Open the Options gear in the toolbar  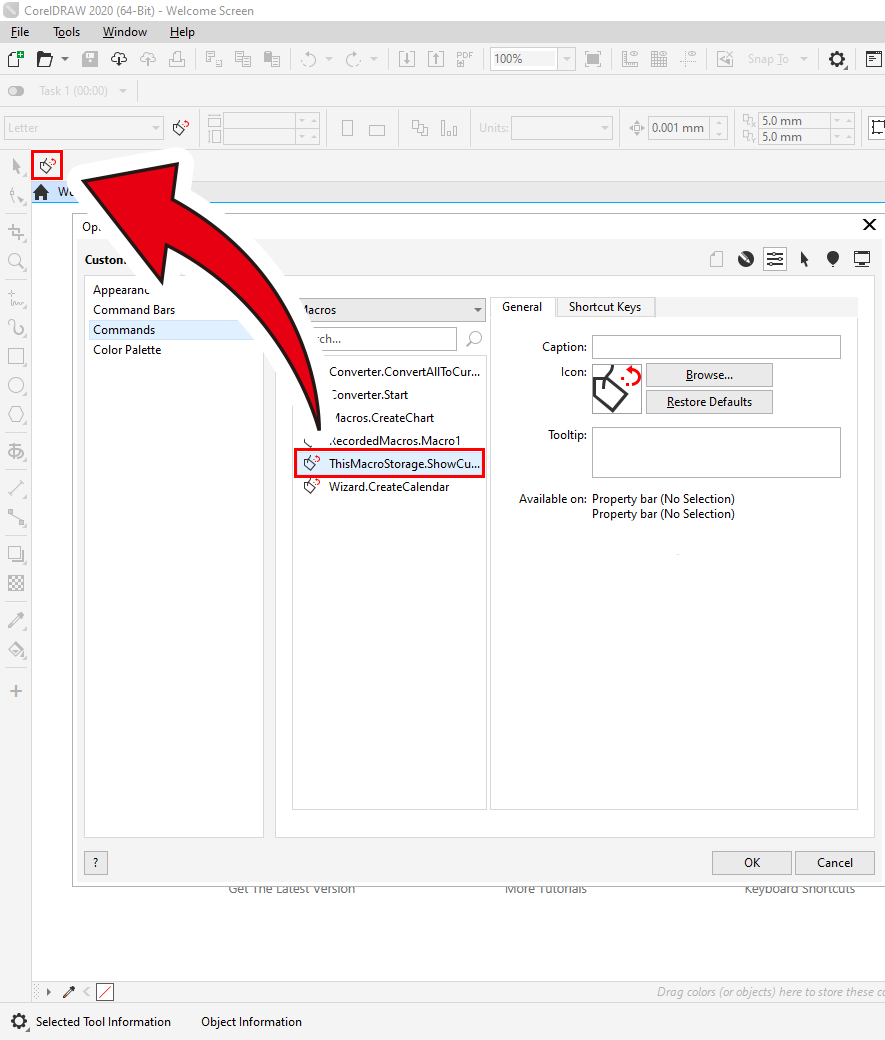point(837,59)
